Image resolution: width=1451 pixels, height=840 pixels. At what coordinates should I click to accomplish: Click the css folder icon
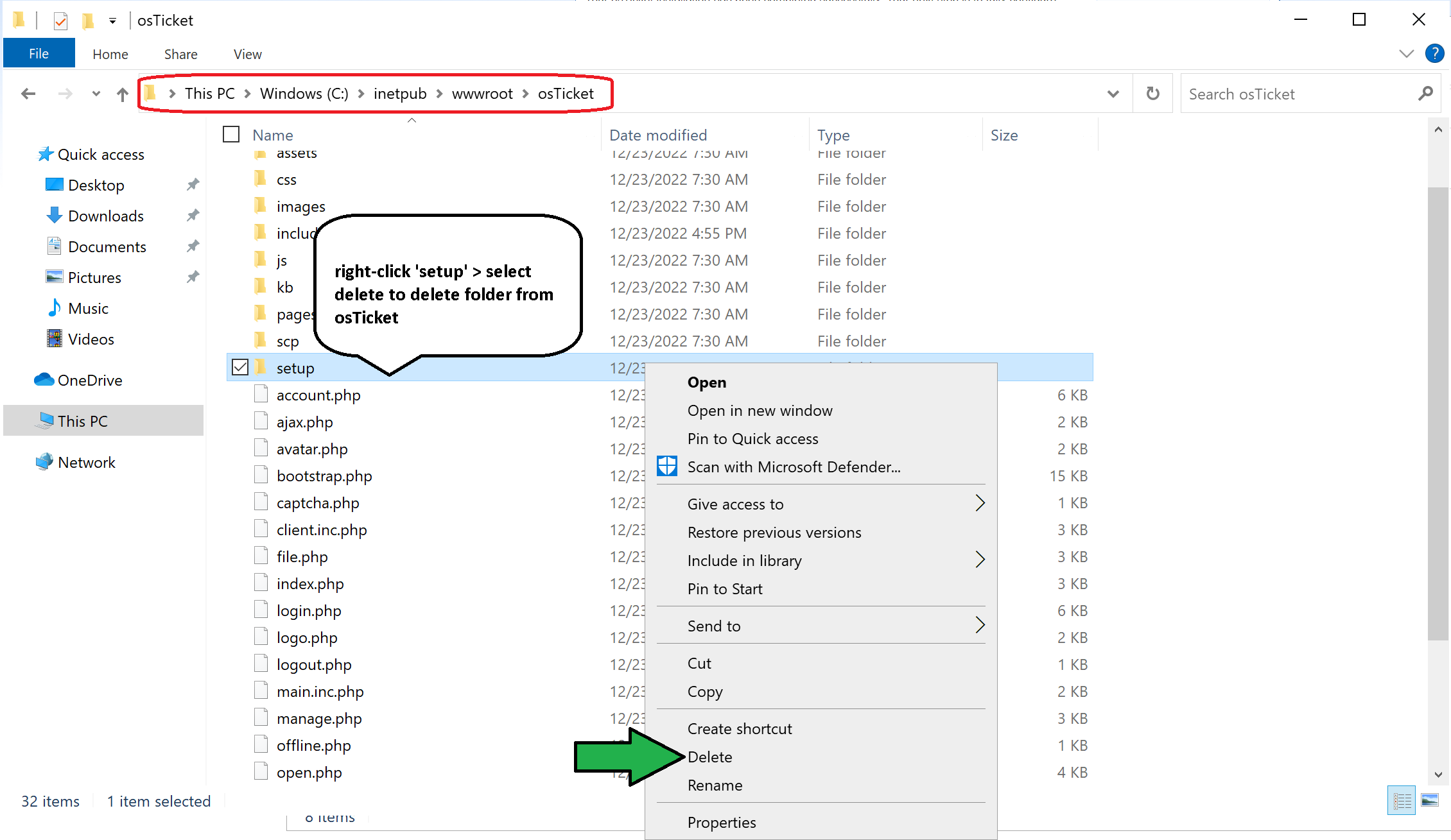click(260, 178)
